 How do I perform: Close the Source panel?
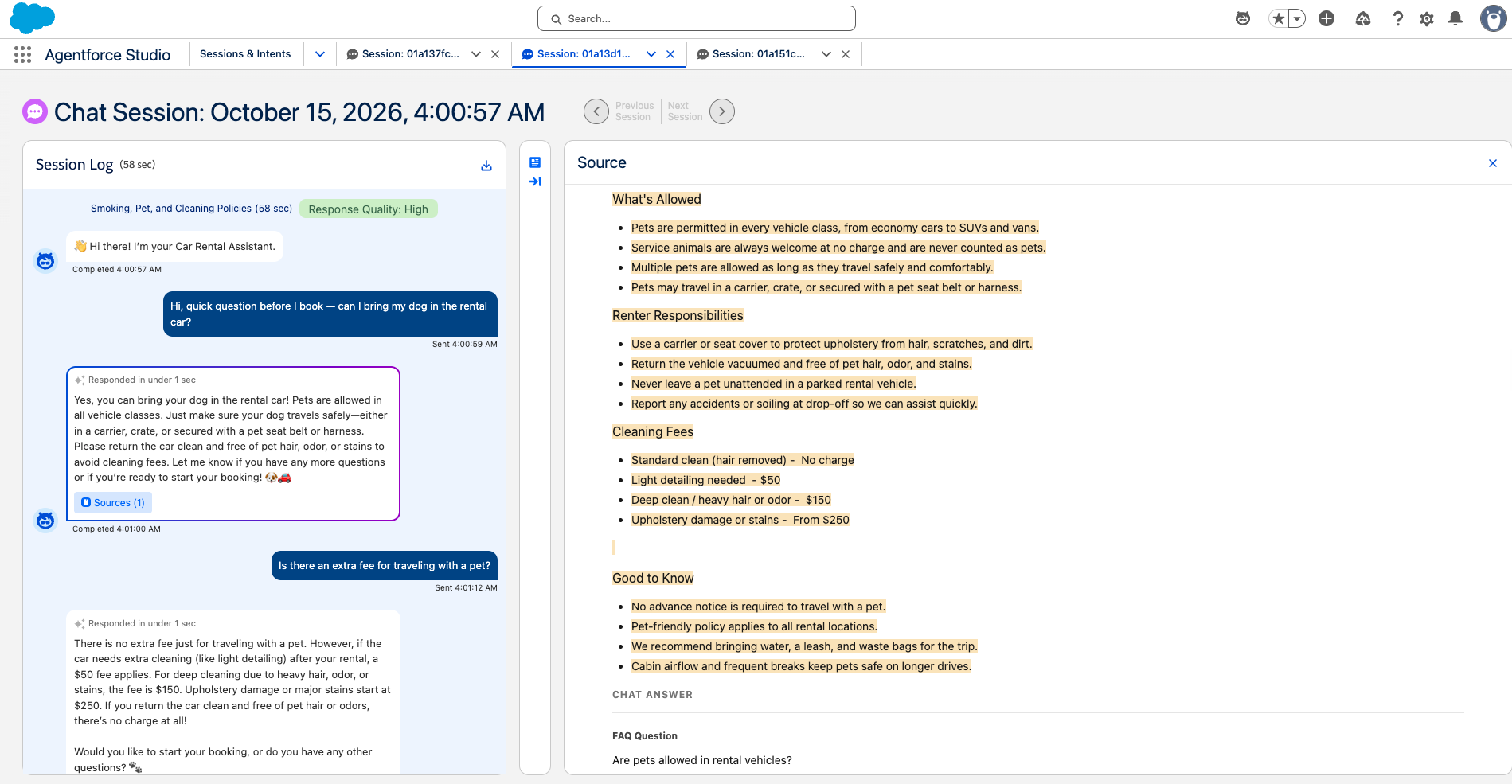coord(1493,163)
